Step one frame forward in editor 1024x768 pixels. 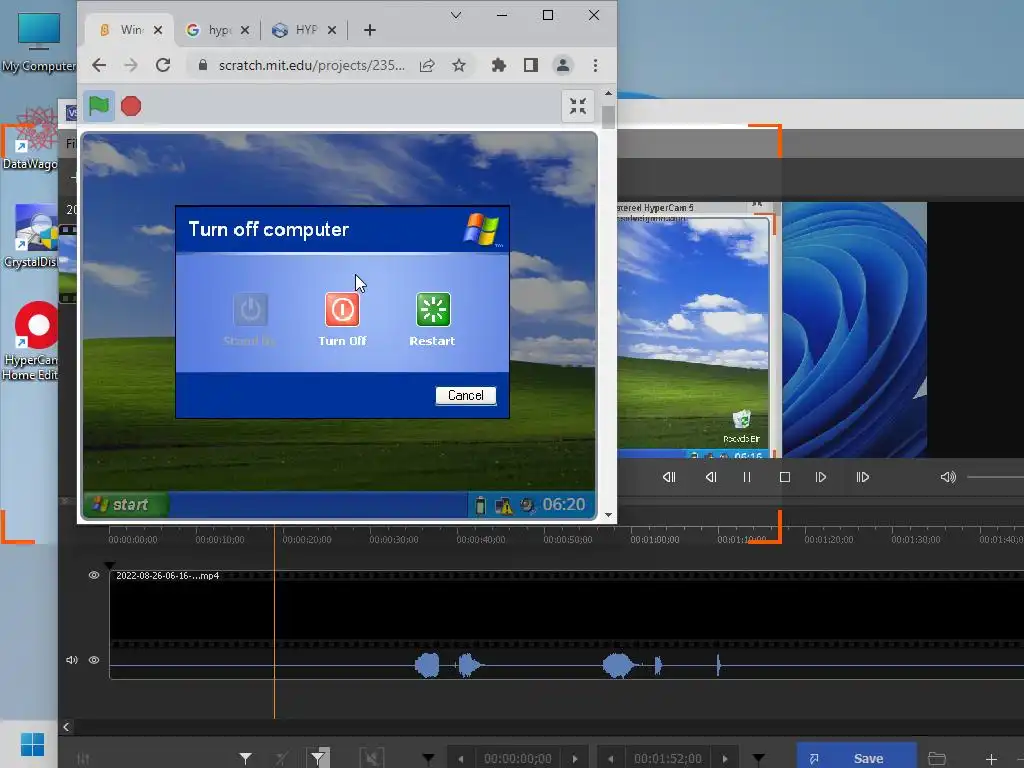(x=821, y=477)
